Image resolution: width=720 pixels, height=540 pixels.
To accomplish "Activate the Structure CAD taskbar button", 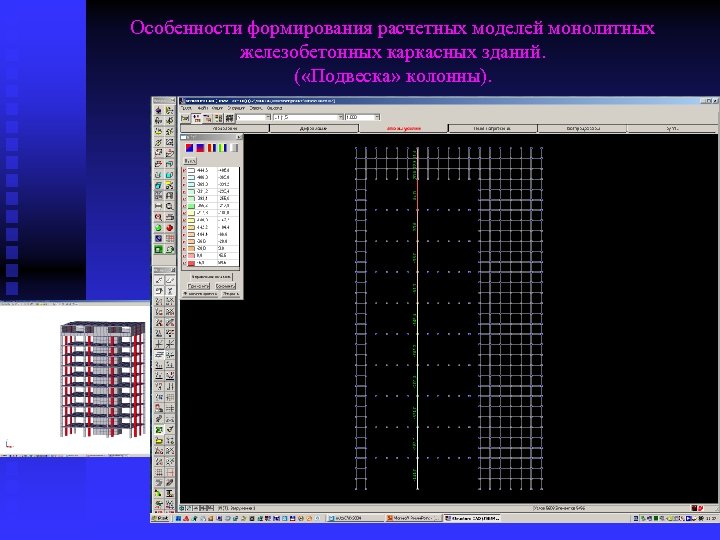I will (x=472, y=518).
